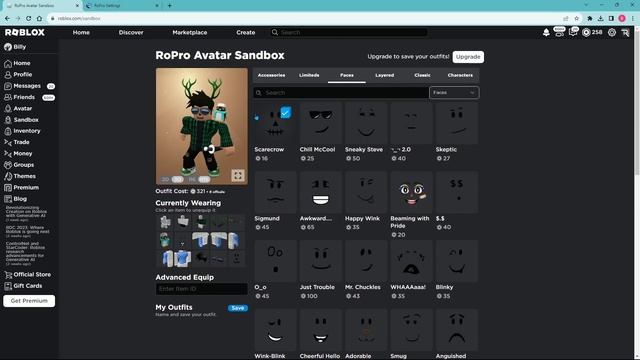Select the Beaming with Pride face

tap(411, 192)
